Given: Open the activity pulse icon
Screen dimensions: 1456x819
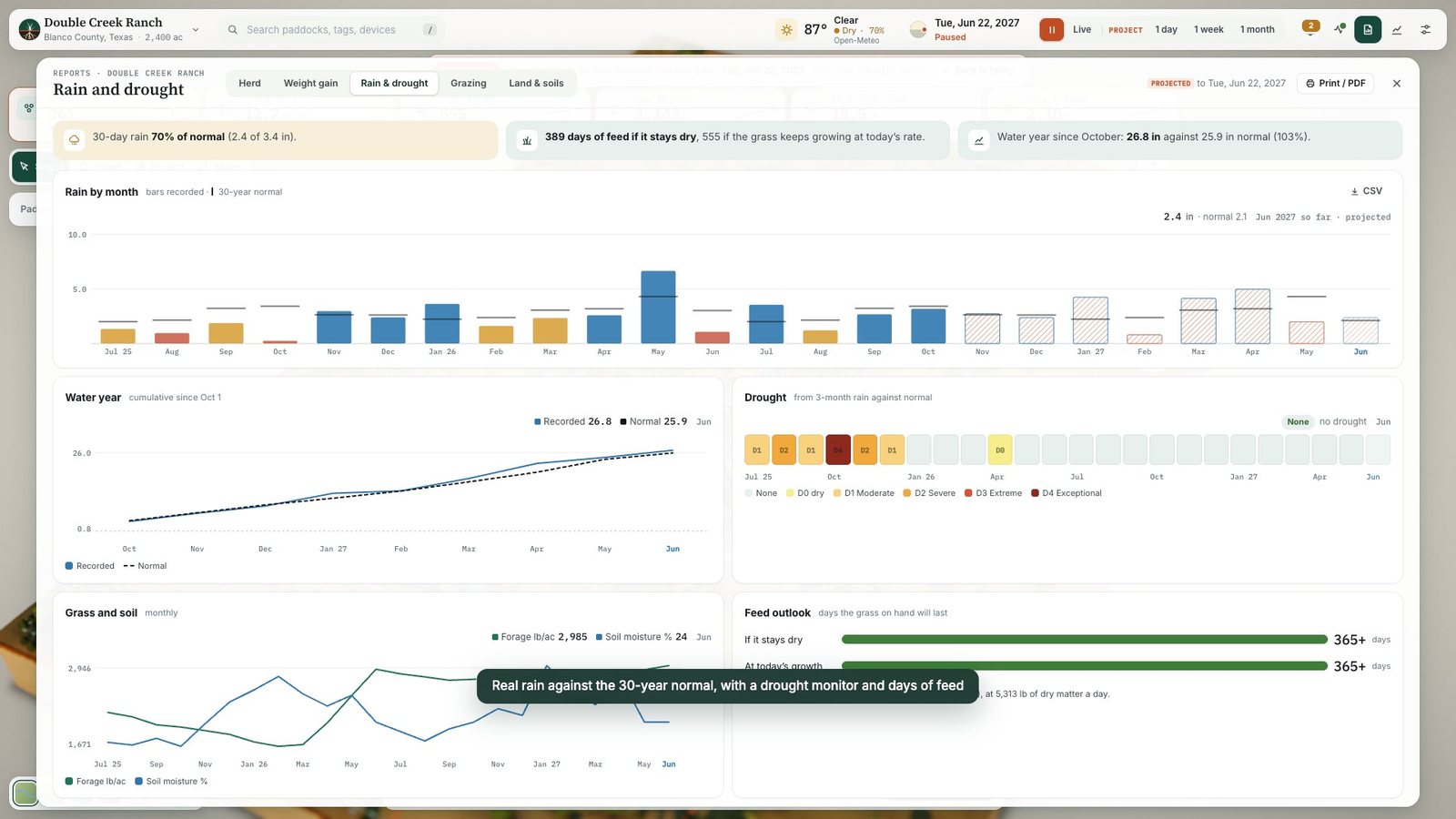Looking at the screenshot, I should pyautogui.click(x=1339, y=29).
